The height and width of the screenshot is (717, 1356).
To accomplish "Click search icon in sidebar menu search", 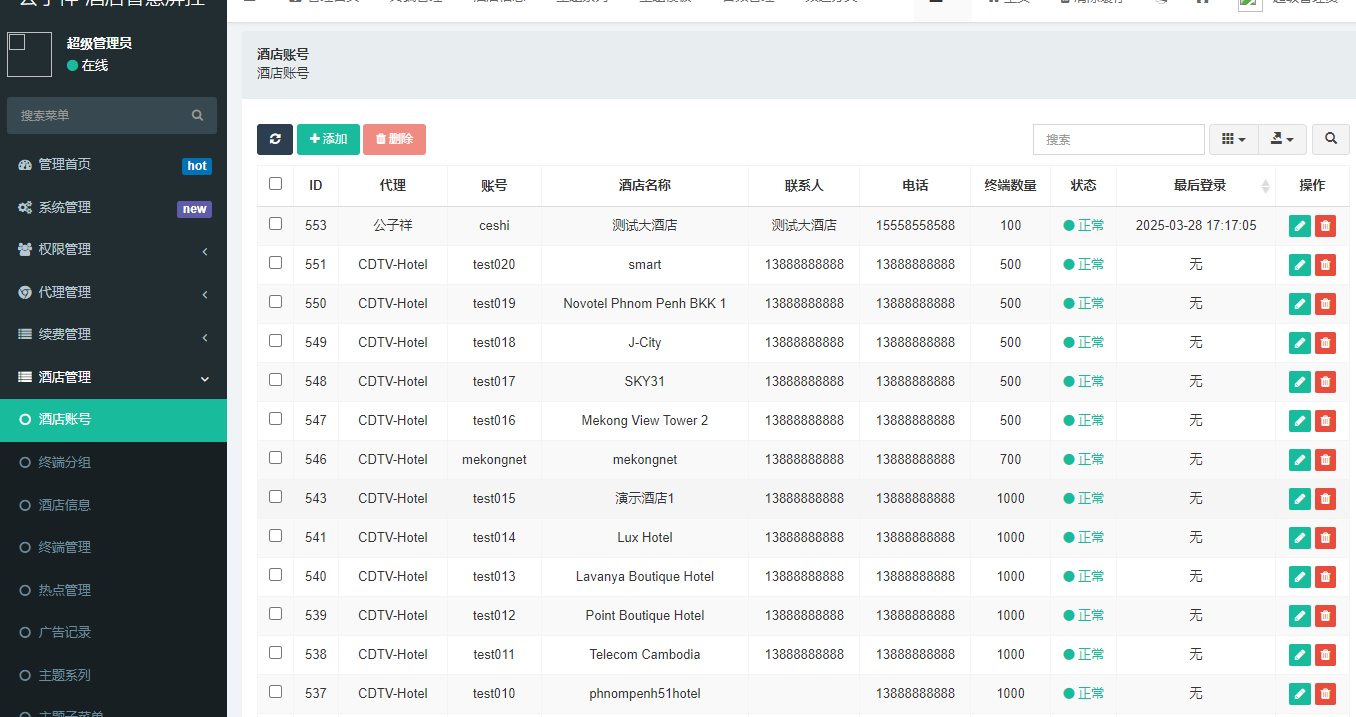I will click(198, 115).
